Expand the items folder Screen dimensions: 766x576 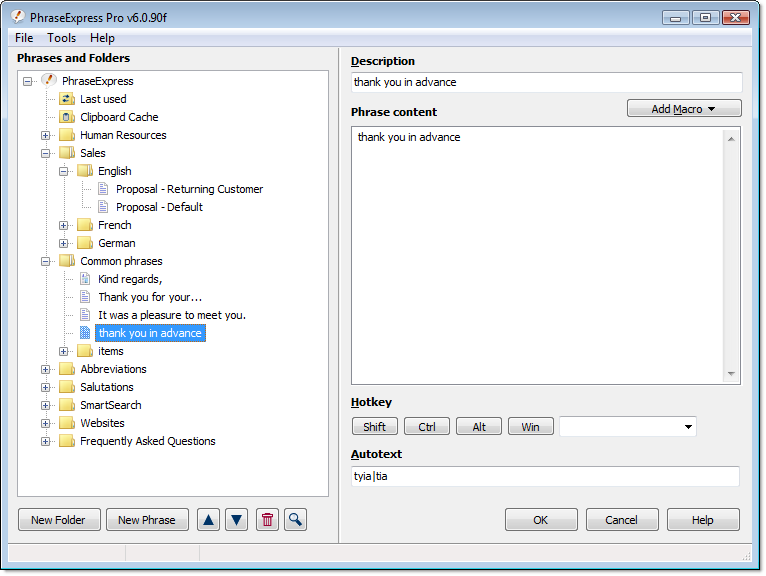tap(64, 351)
